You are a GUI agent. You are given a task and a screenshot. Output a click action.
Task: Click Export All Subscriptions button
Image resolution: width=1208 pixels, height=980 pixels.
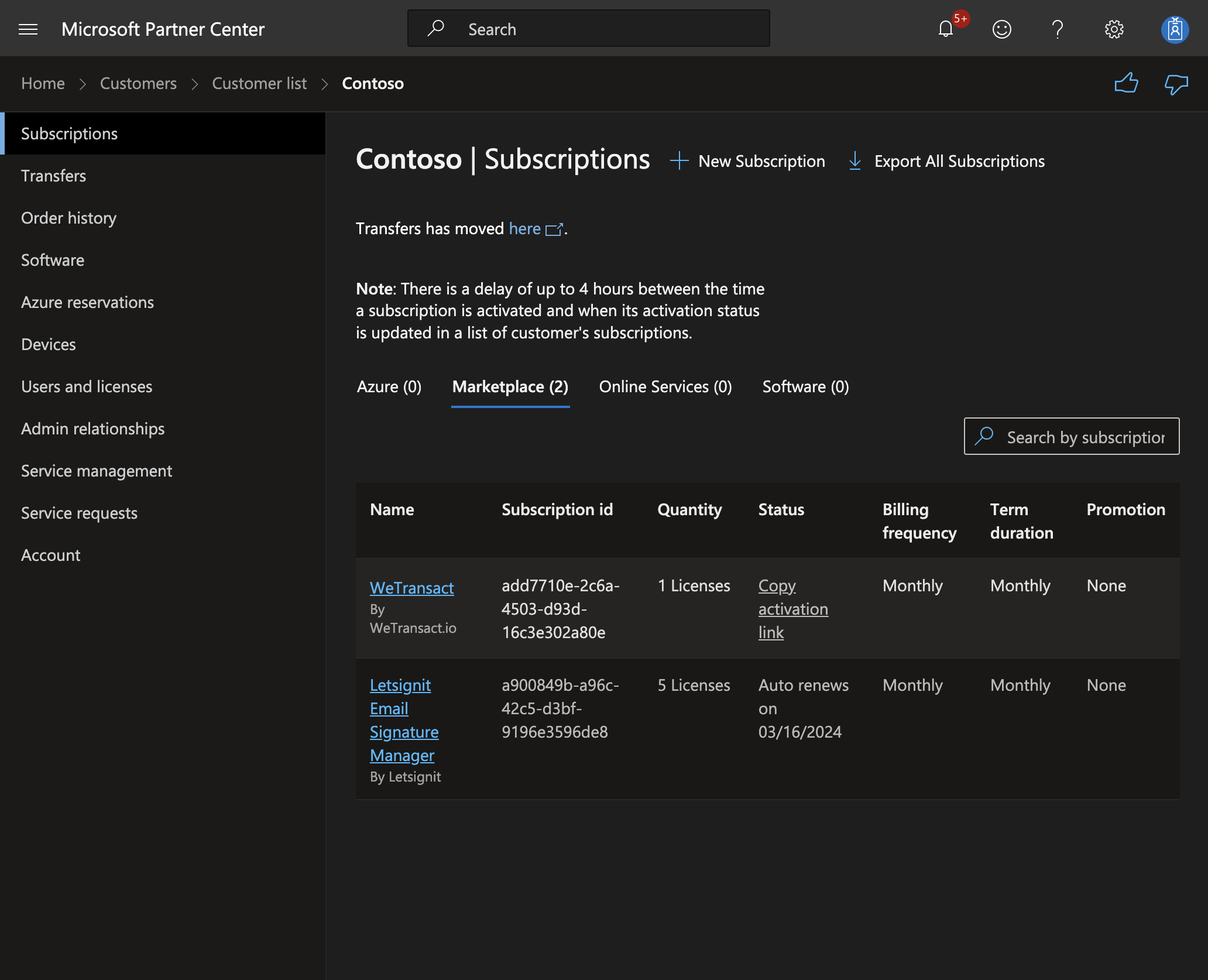[946, 161]
